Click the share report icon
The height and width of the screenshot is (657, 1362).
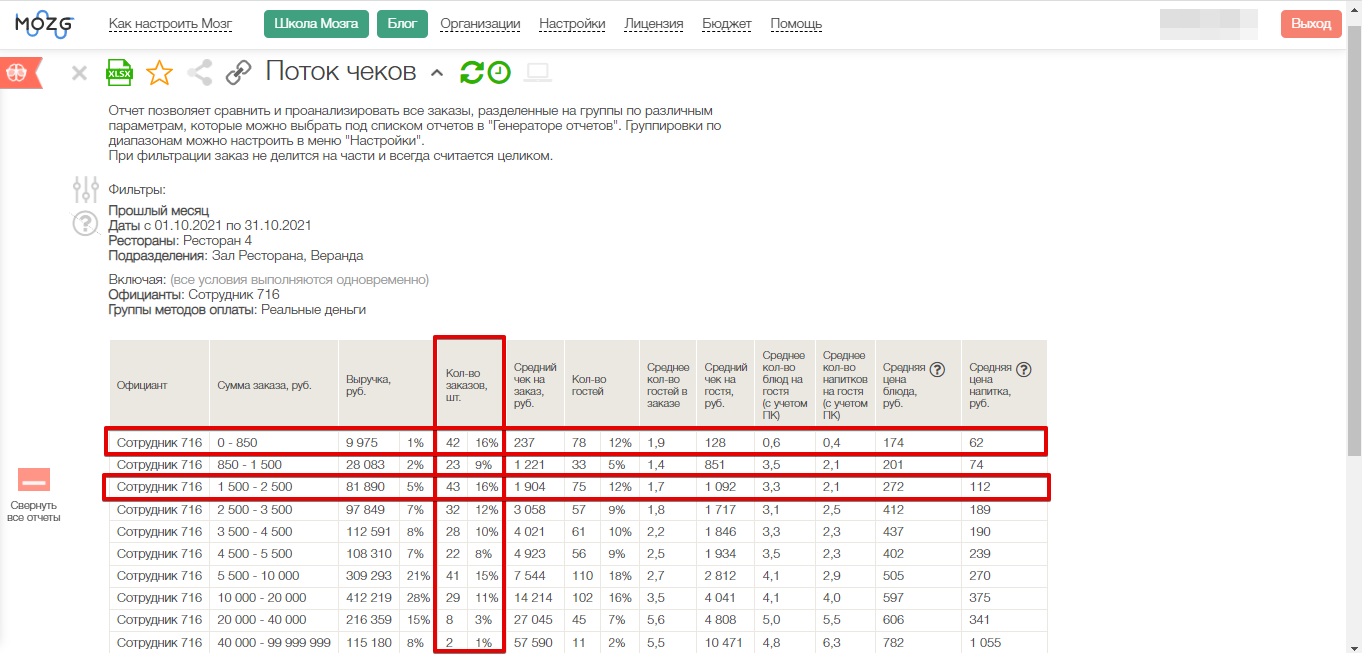pos(200,72)
